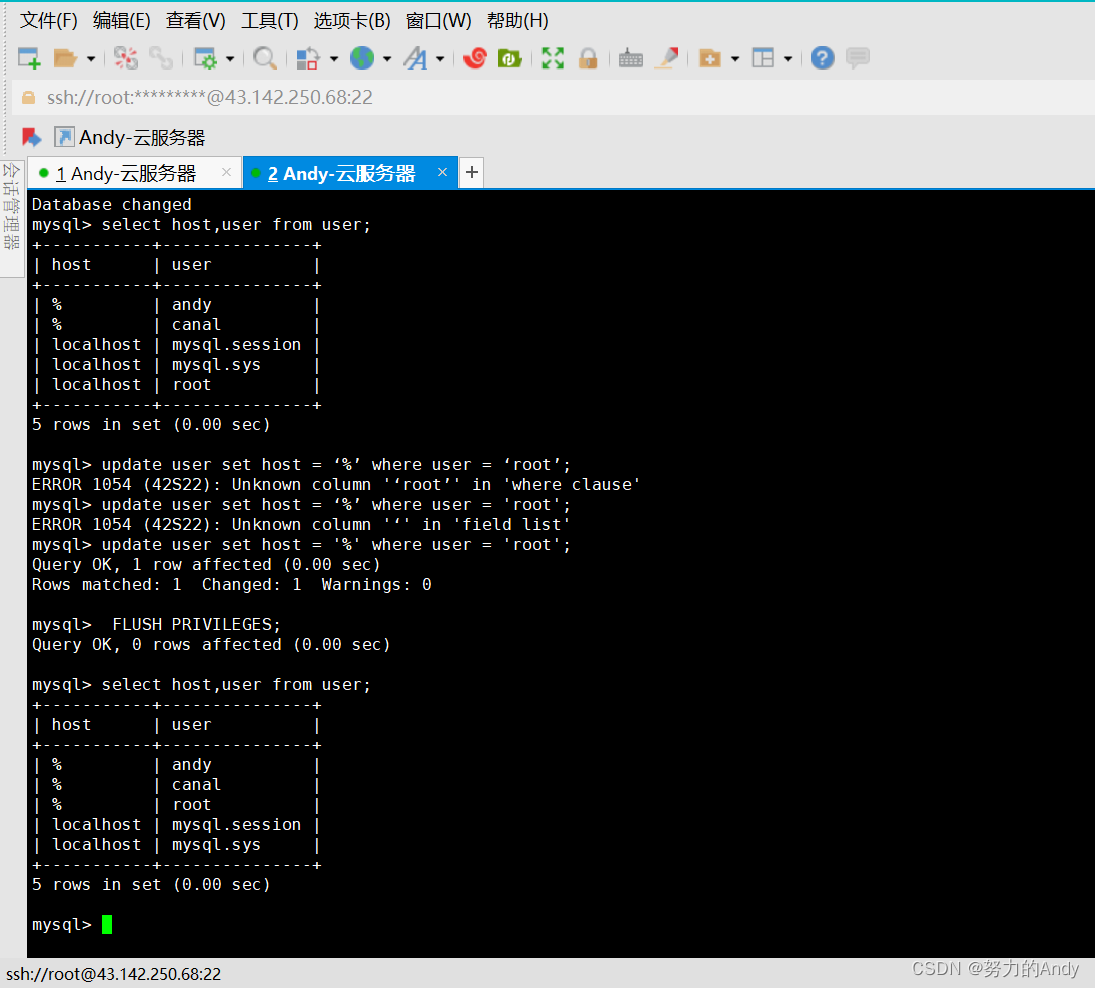This screenshot has width=1095, height=988.
Task: Open the 编辑(E) menu
Action: click(x=122, y=21)
